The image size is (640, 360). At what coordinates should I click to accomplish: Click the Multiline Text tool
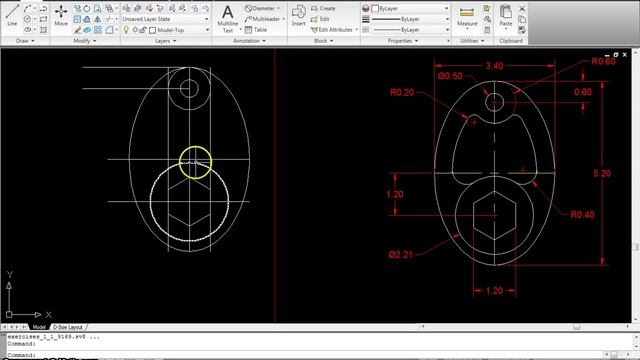[228, 18]
